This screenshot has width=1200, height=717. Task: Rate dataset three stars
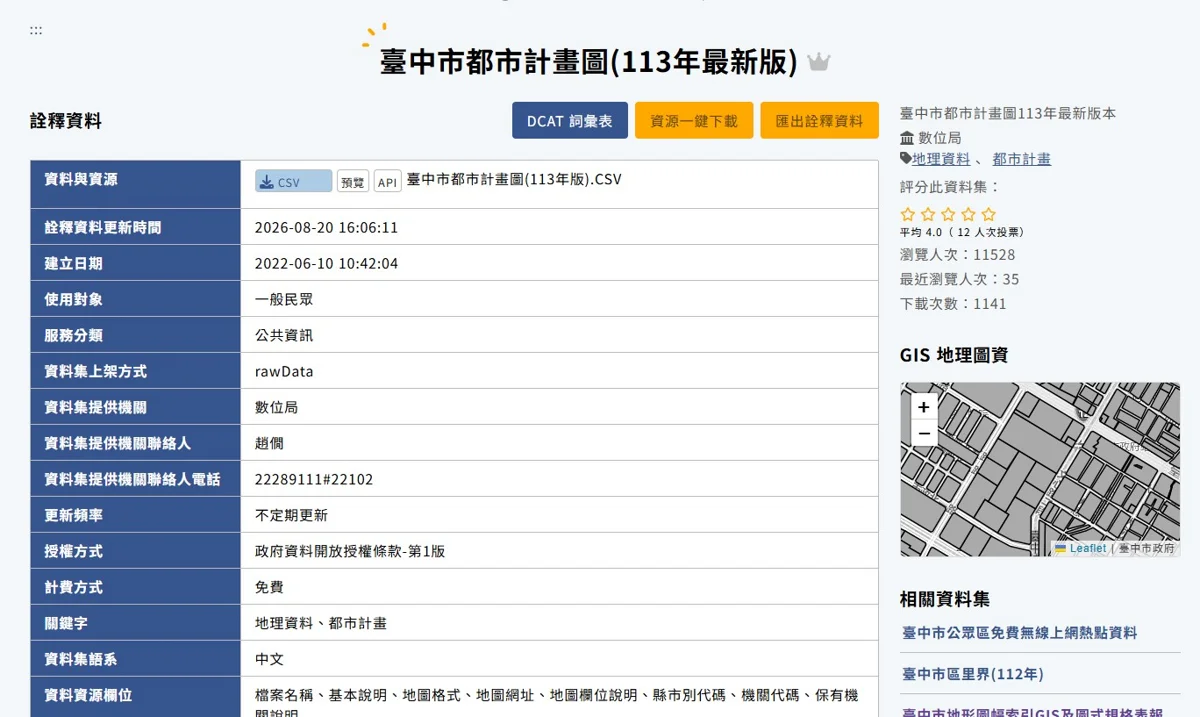(948, 214)
